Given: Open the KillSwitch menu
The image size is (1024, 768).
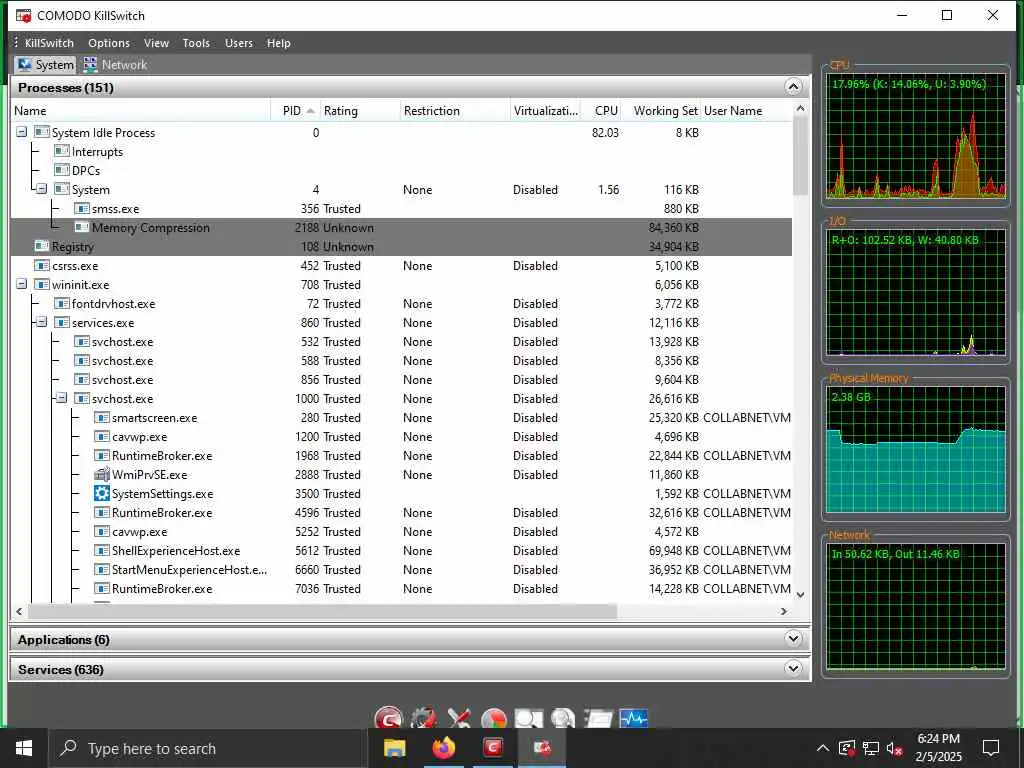Looking at the screenshot, I should click(x=49, y=43).
